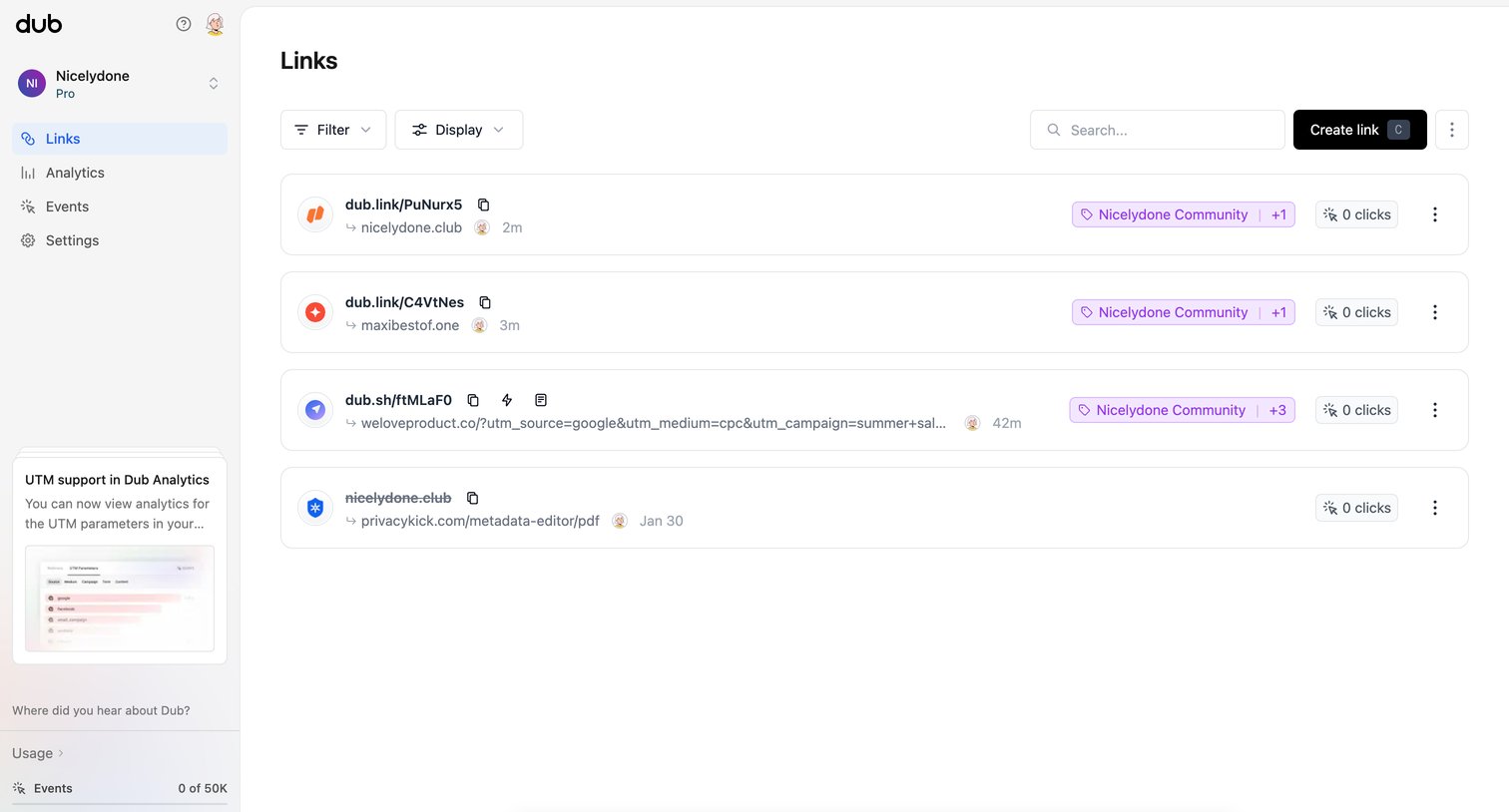
Task: Open the more options menu beside Create link
Action: tap(1452, 130)
